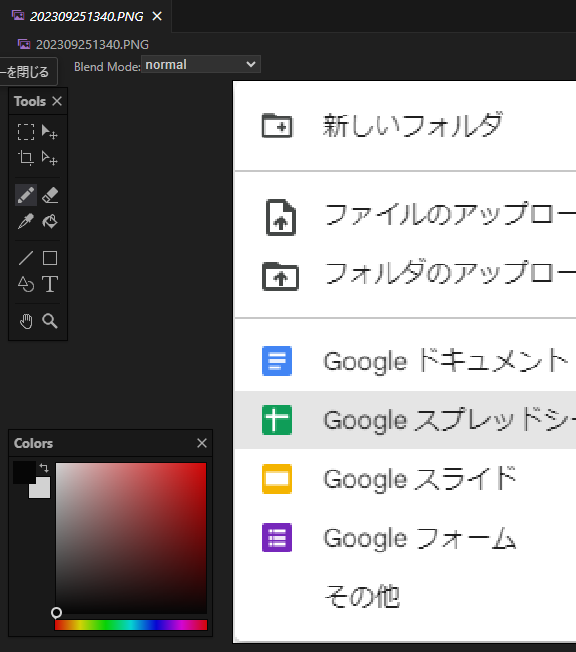Select the zoom magnifier tool
Viewport: 576px width, 652px height.
(50, 321)
